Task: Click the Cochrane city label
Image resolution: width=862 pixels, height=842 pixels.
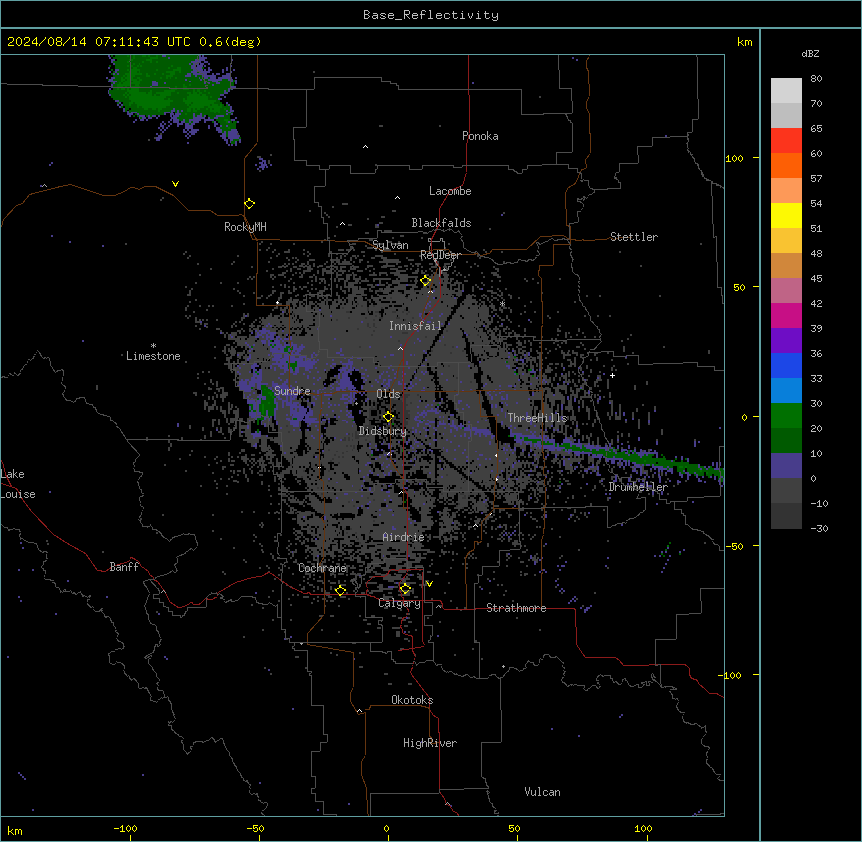Action: pyautogui.click(x=322, y=568)
